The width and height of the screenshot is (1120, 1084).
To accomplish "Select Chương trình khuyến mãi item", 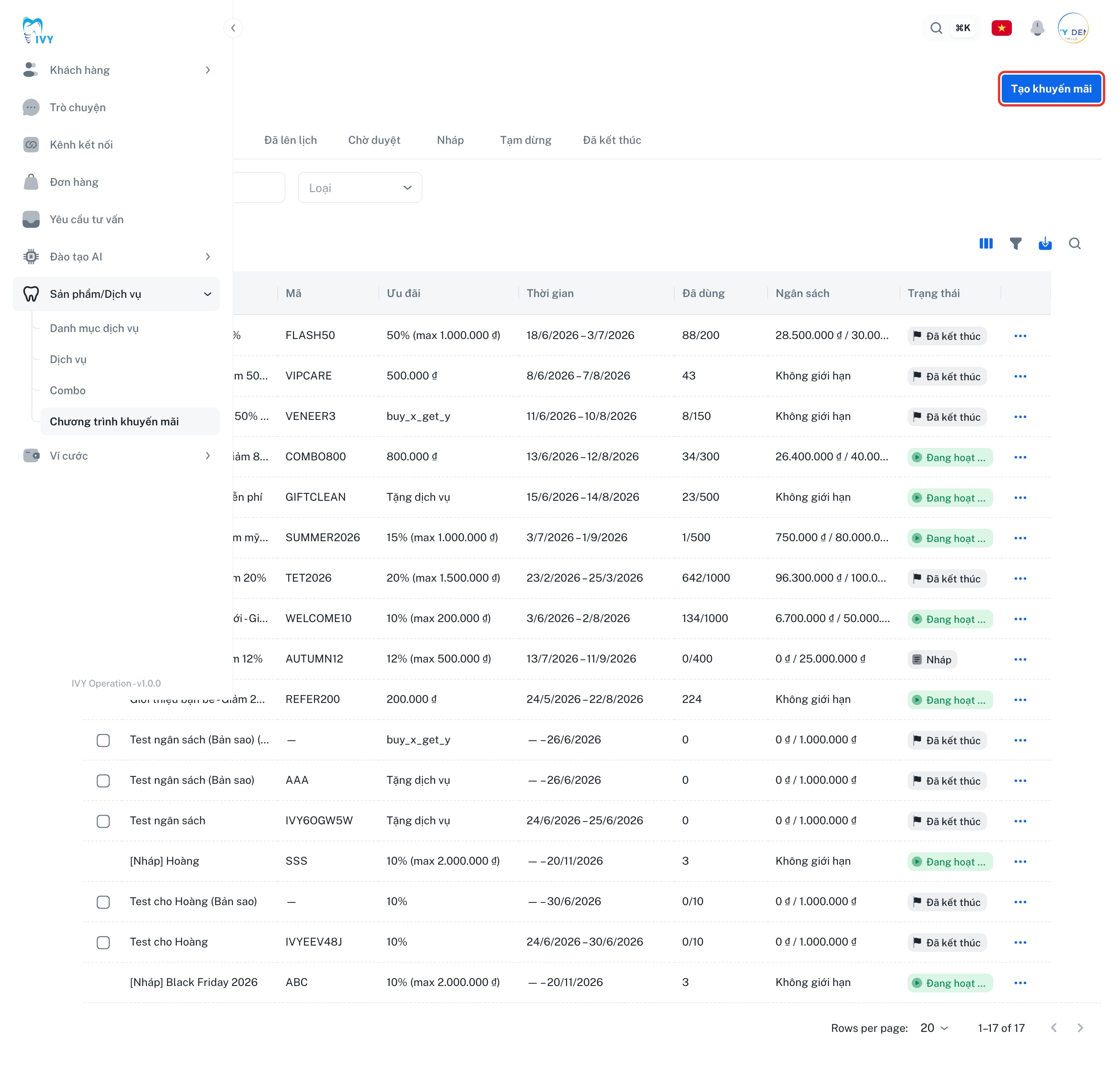I will (x=130, y=421).
